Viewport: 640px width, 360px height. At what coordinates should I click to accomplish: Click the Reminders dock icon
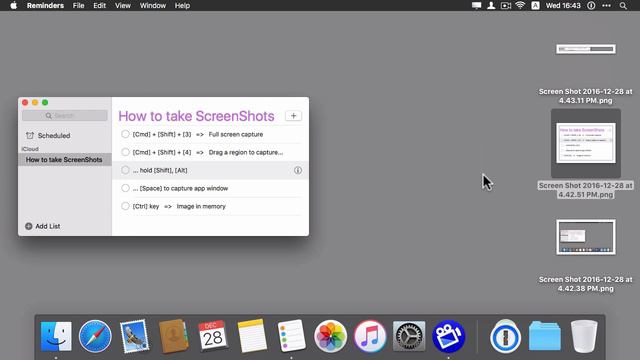coord(291,336)
